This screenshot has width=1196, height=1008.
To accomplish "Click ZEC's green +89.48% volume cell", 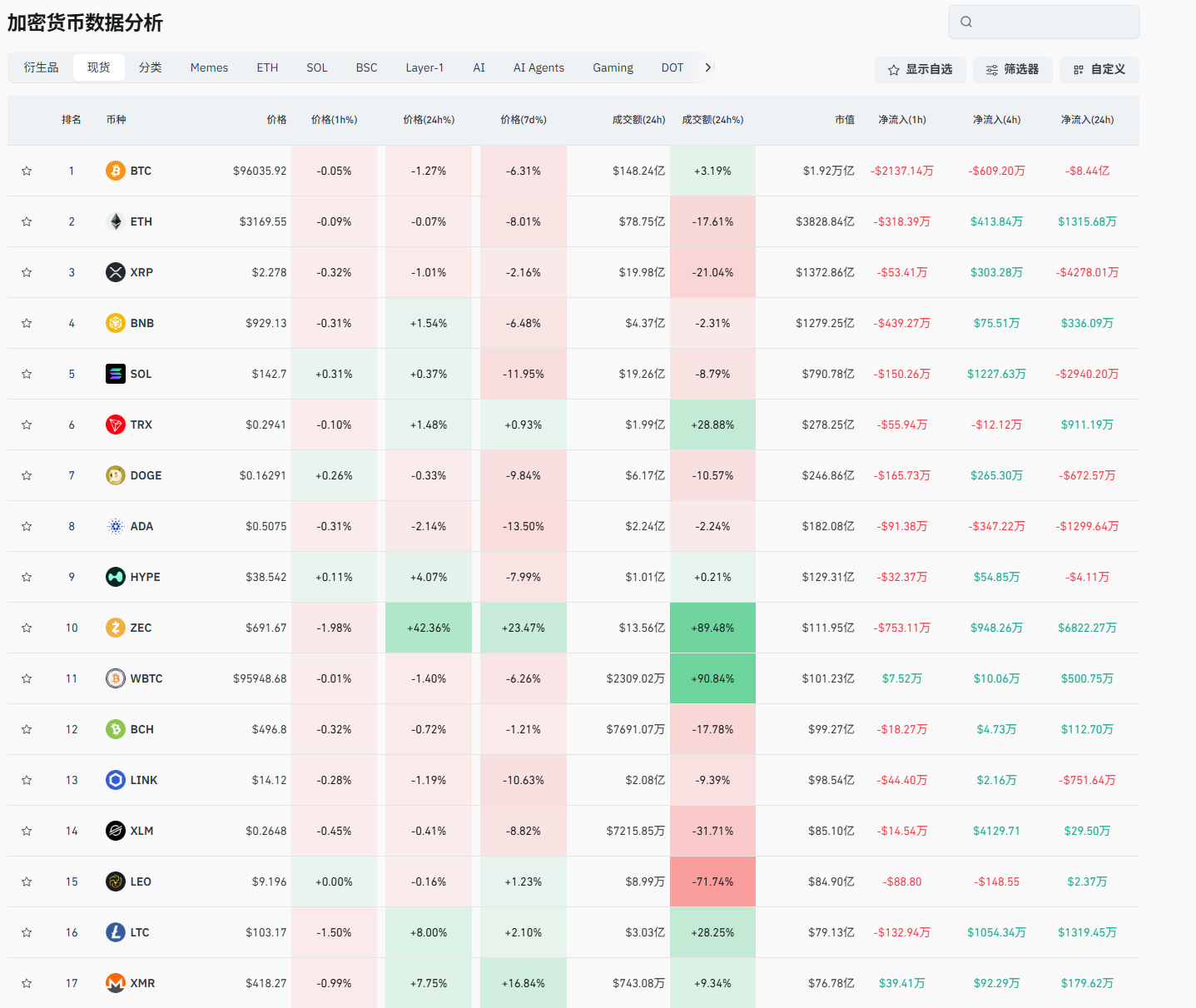I will point(712,628).
